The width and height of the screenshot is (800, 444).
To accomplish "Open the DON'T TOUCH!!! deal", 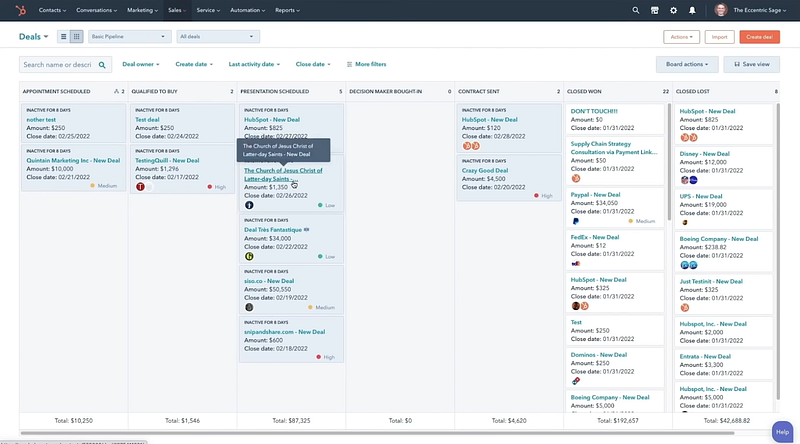I will (x=594, y=111).
